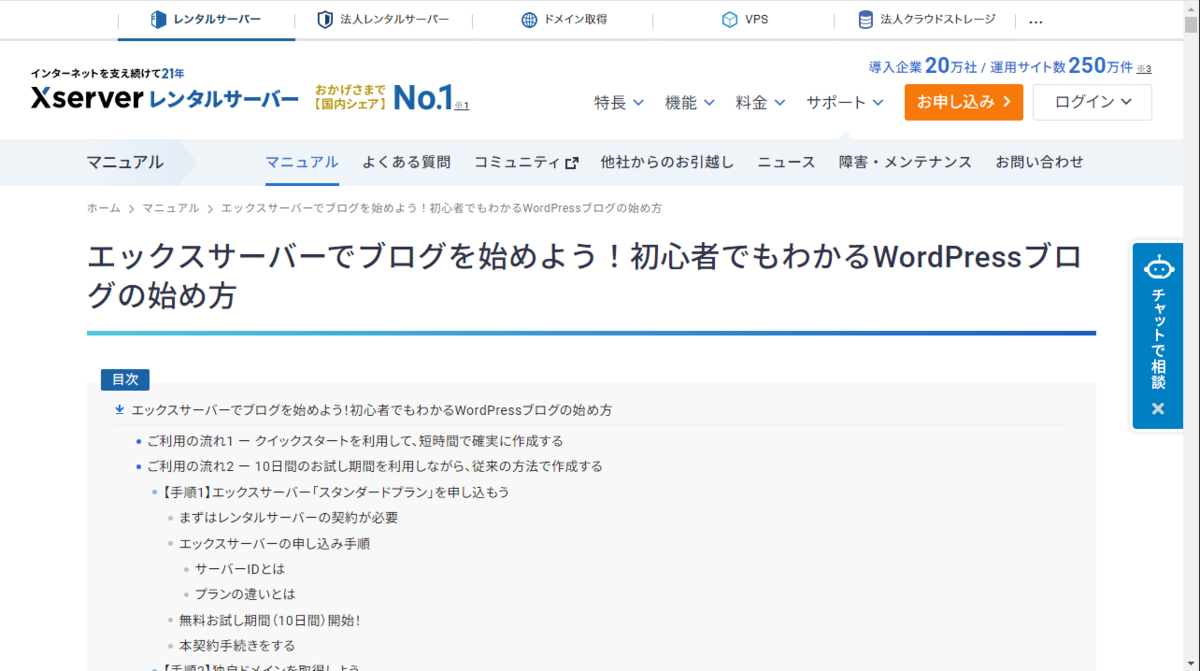Select the 障害・メンテナンス tab
This screenshot has width=1200, height=671.
tap(905, 162)
